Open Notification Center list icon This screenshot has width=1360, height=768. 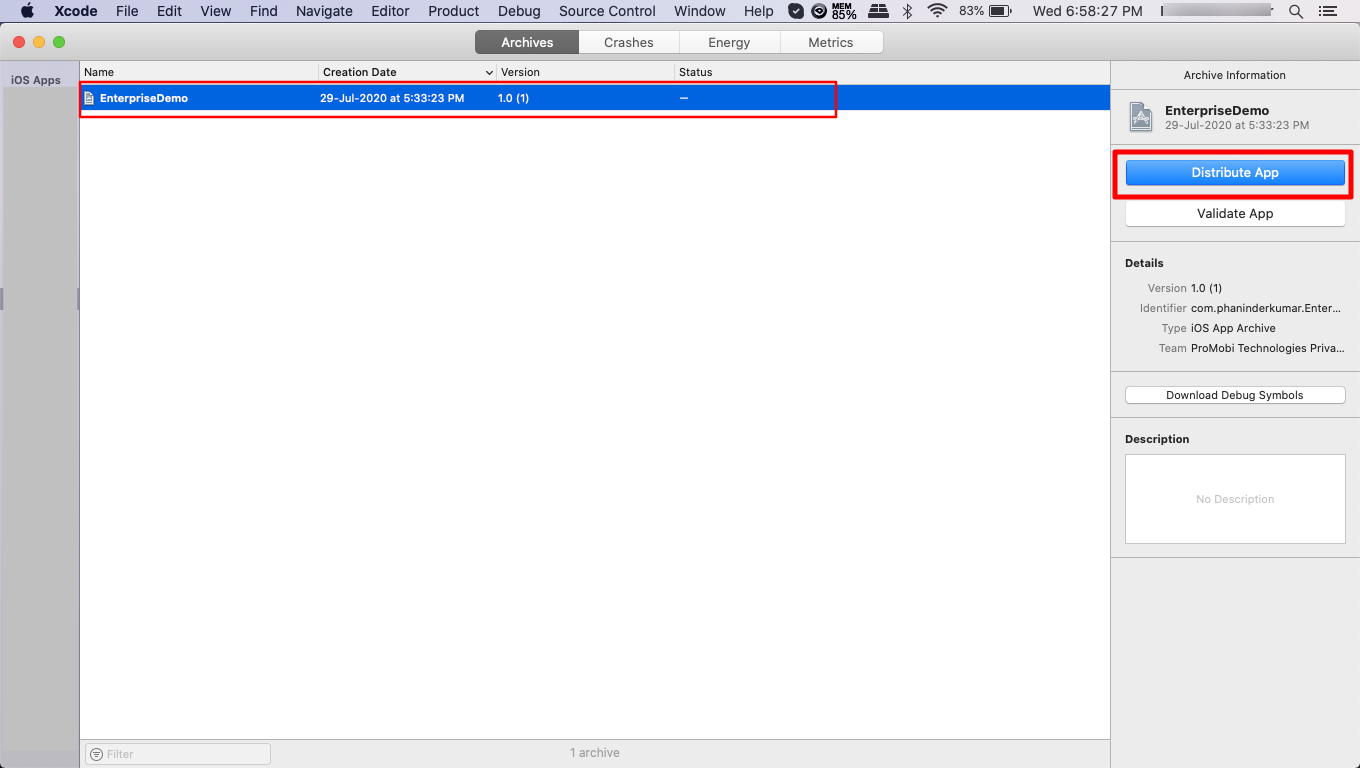tap(1329, 11)
